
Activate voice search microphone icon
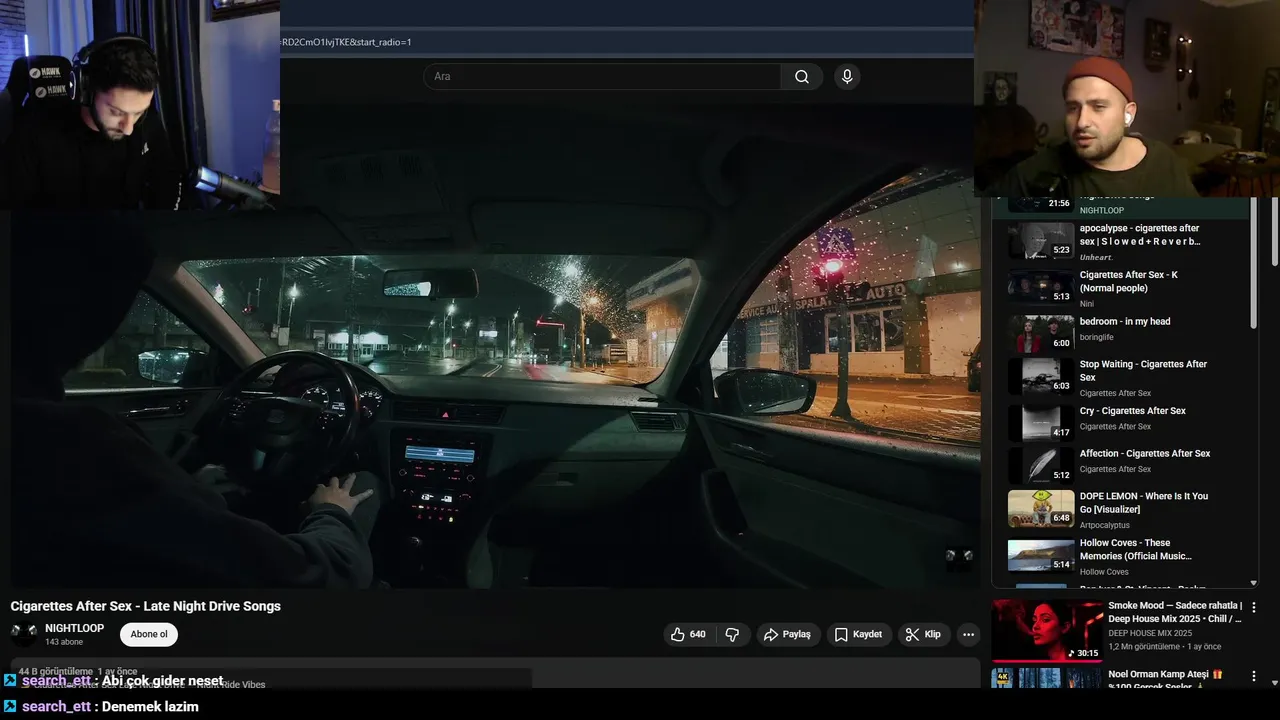[847, 77]
